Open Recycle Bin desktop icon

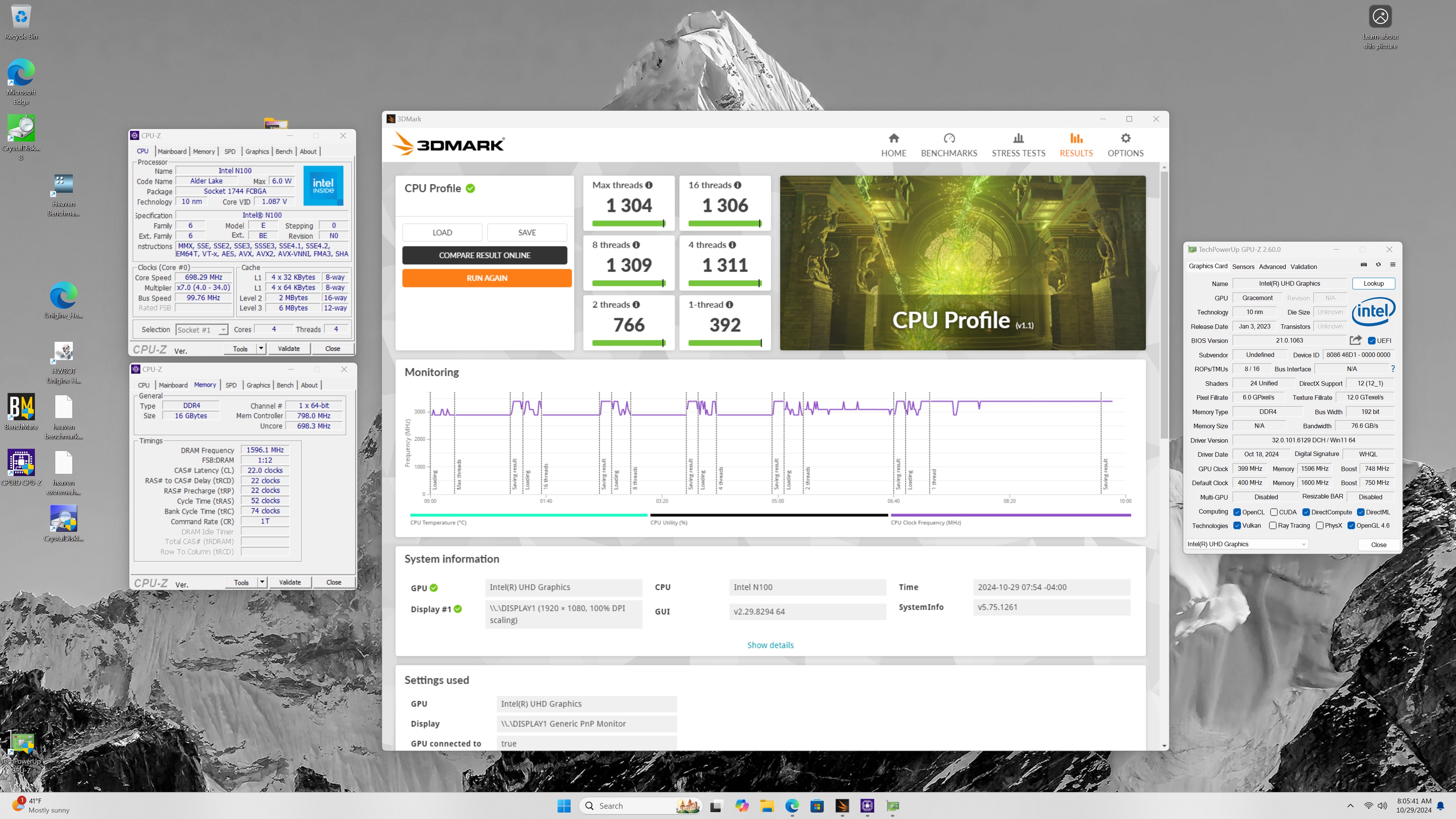(x=21, y=23)
